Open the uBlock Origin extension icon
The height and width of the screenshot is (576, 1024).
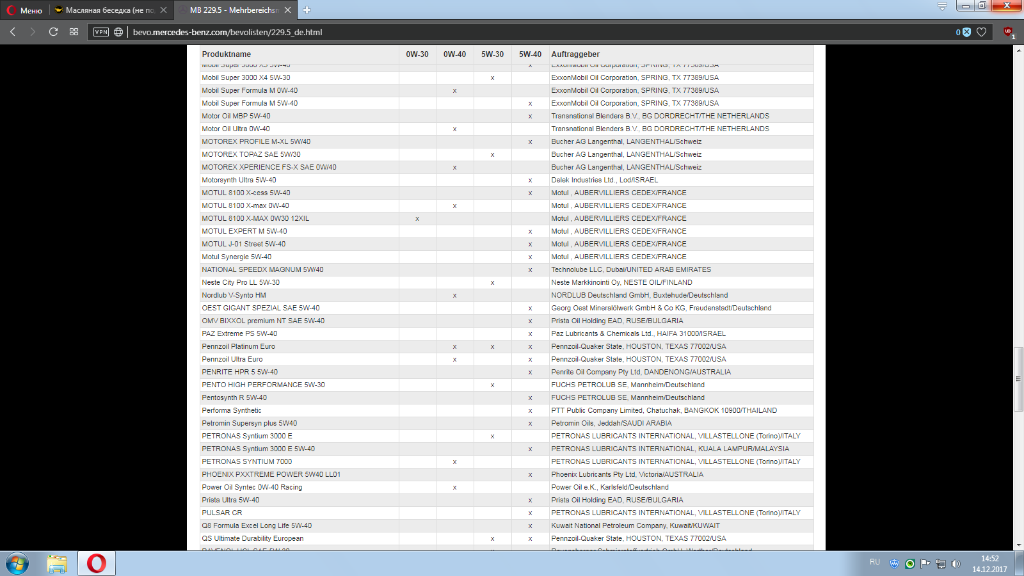point(1007,32)
